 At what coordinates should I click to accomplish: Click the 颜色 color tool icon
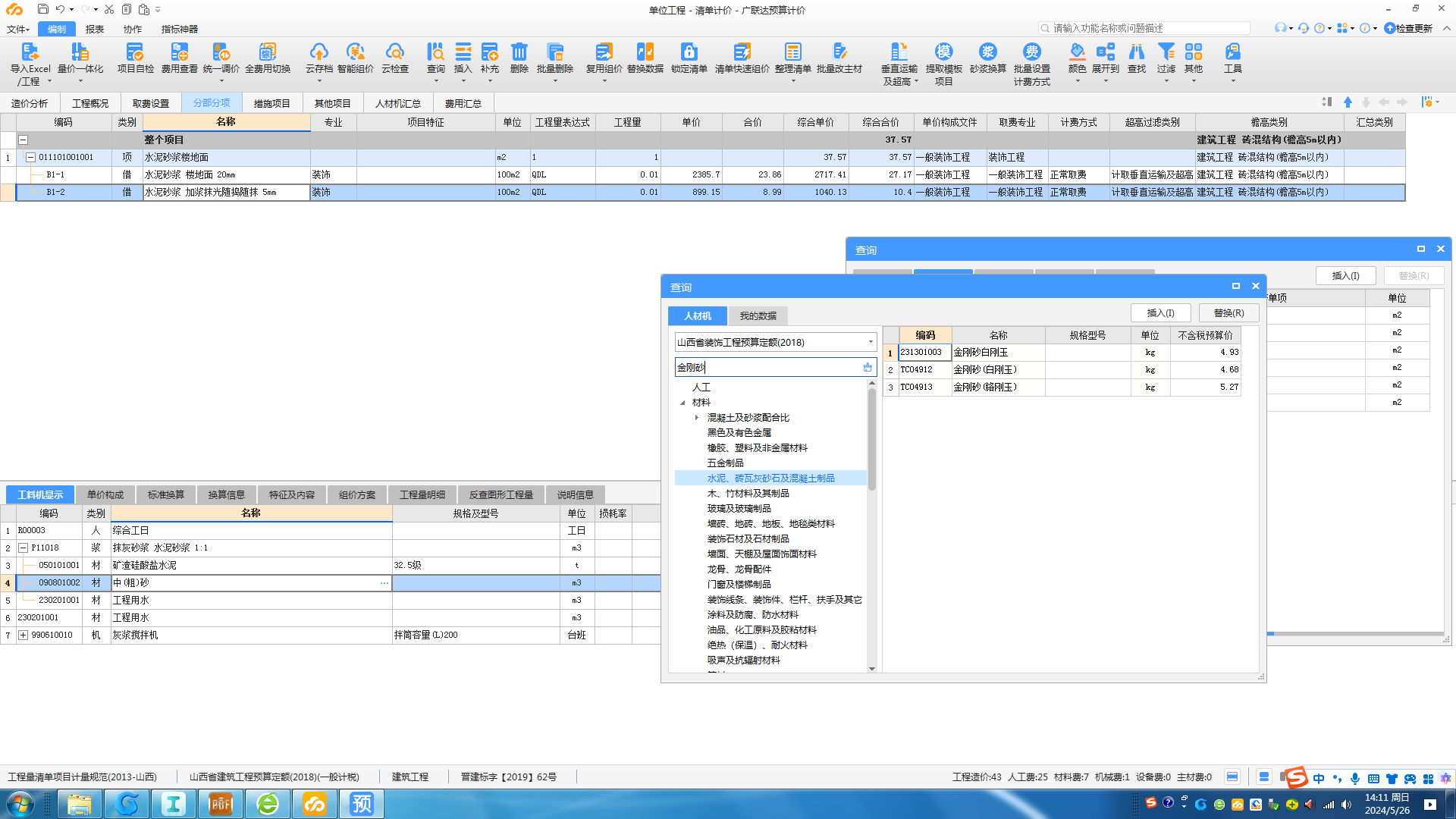point(1077,52)
